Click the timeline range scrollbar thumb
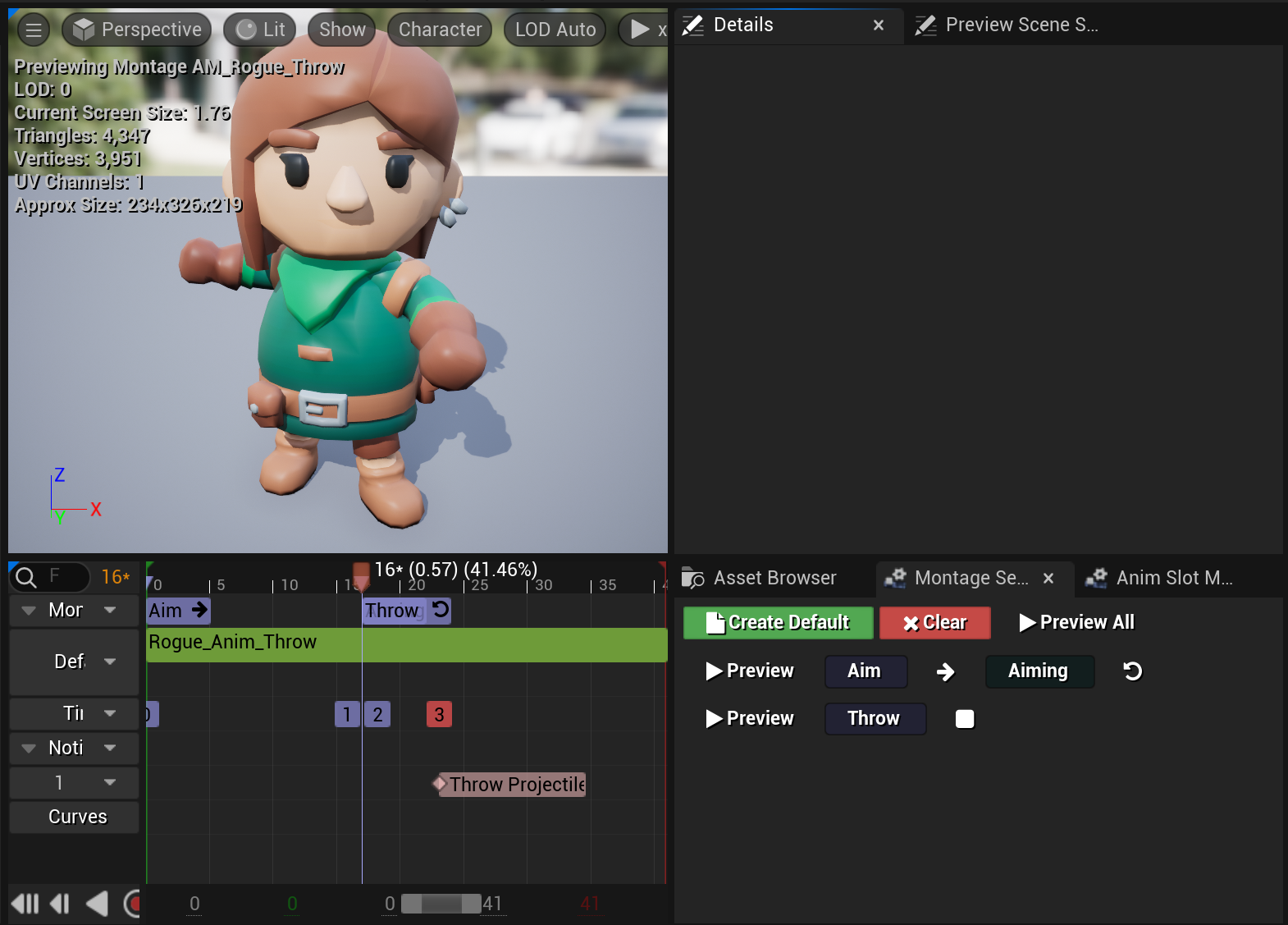 [441, 904]
